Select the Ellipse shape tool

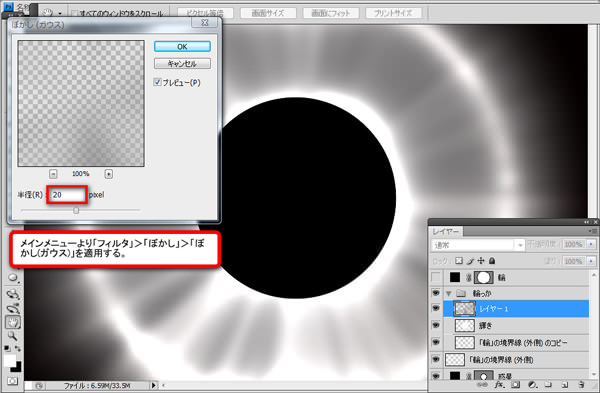[x=13, y=278]
